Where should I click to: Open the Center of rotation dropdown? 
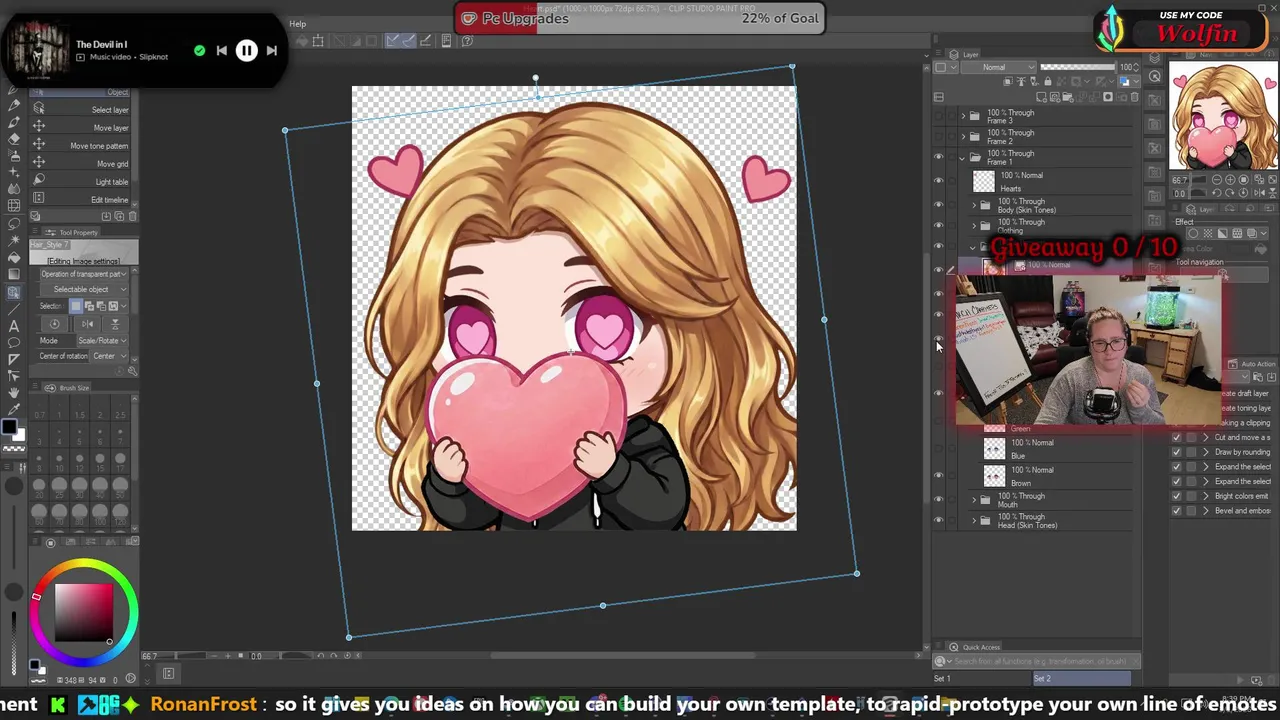(x=108, y=357)
